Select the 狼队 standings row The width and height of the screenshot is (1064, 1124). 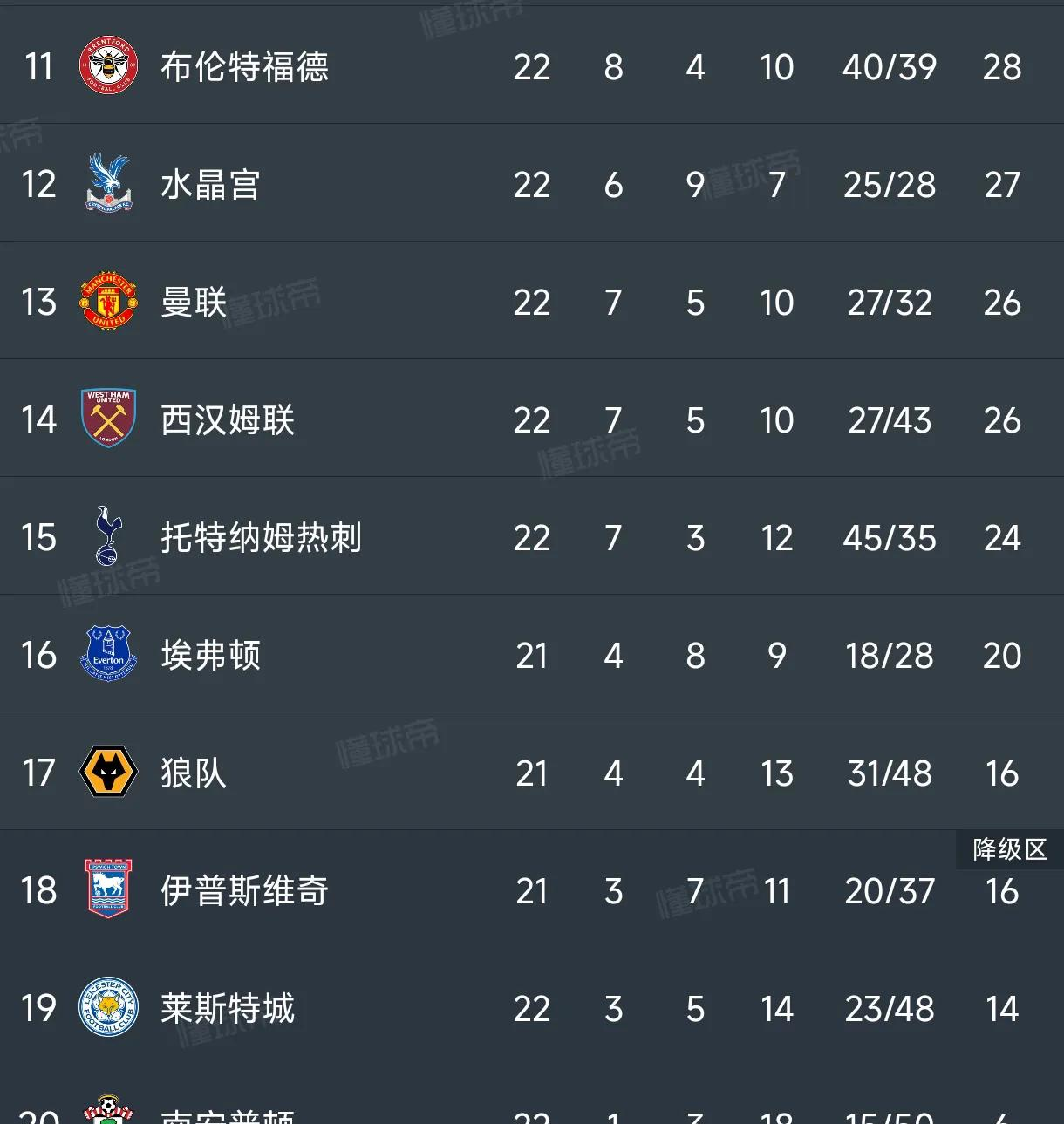(193, 773)
